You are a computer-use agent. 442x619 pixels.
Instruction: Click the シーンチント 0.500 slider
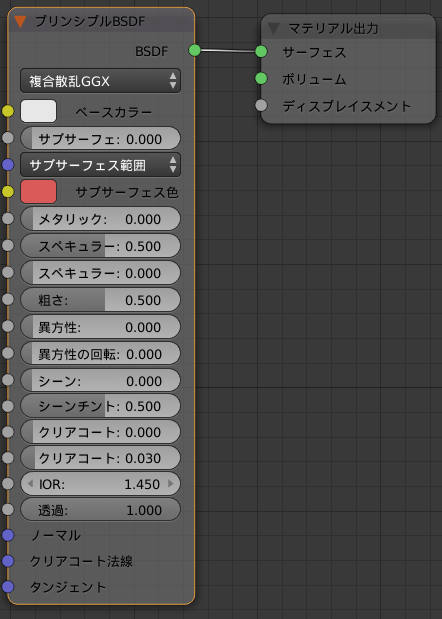click(x=101, y=406)
